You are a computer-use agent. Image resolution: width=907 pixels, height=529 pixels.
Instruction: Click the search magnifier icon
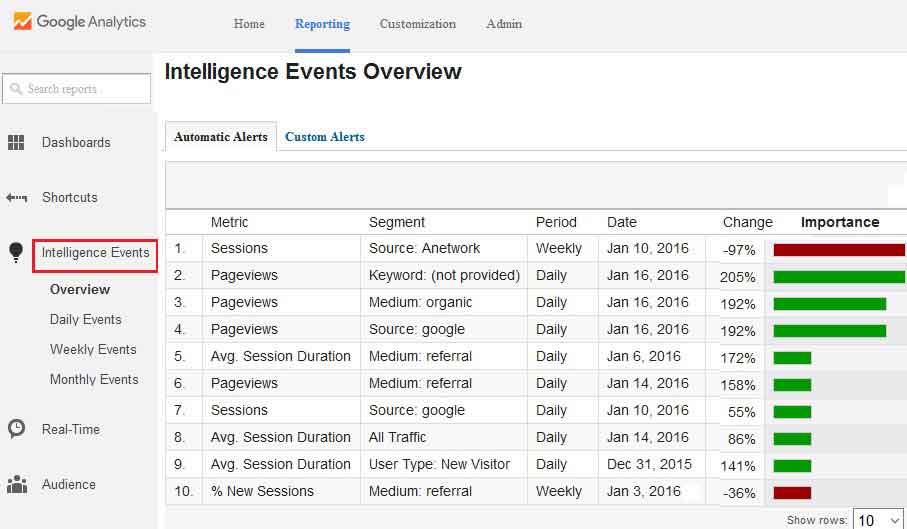coord(16,89)
